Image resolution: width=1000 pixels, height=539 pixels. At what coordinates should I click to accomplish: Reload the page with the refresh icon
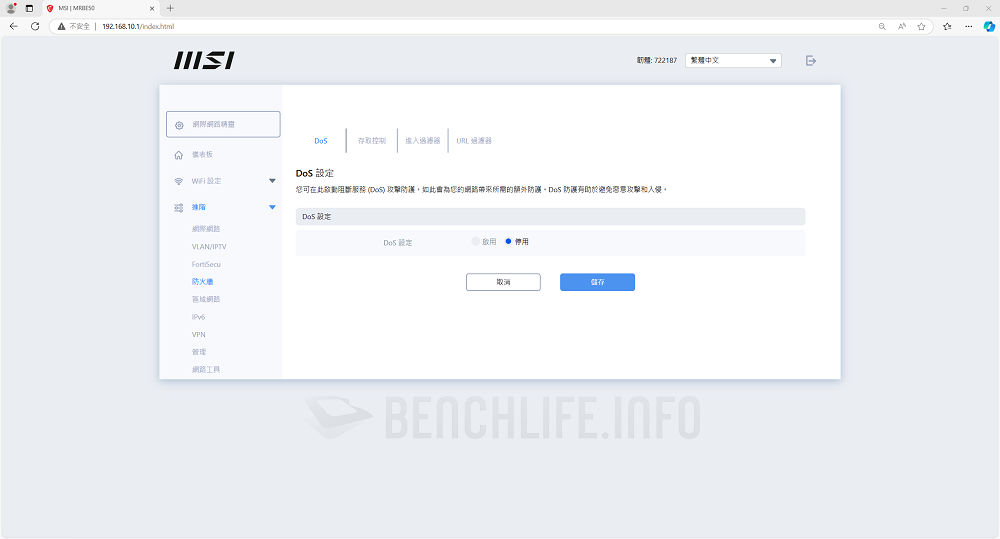(35, 26)
